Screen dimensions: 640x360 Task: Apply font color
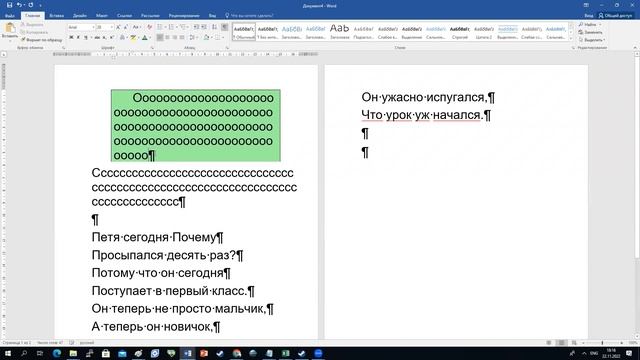(x=145, y=37)
